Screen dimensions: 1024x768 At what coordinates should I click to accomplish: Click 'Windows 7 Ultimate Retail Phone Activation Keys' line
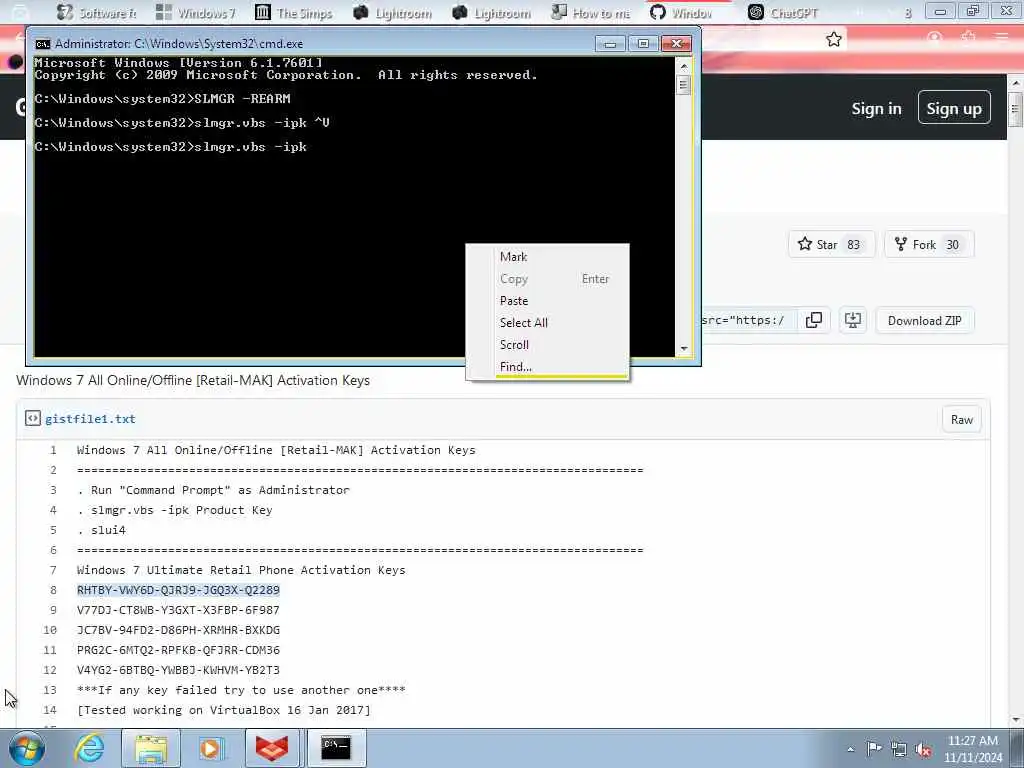[x=241, y=569]
